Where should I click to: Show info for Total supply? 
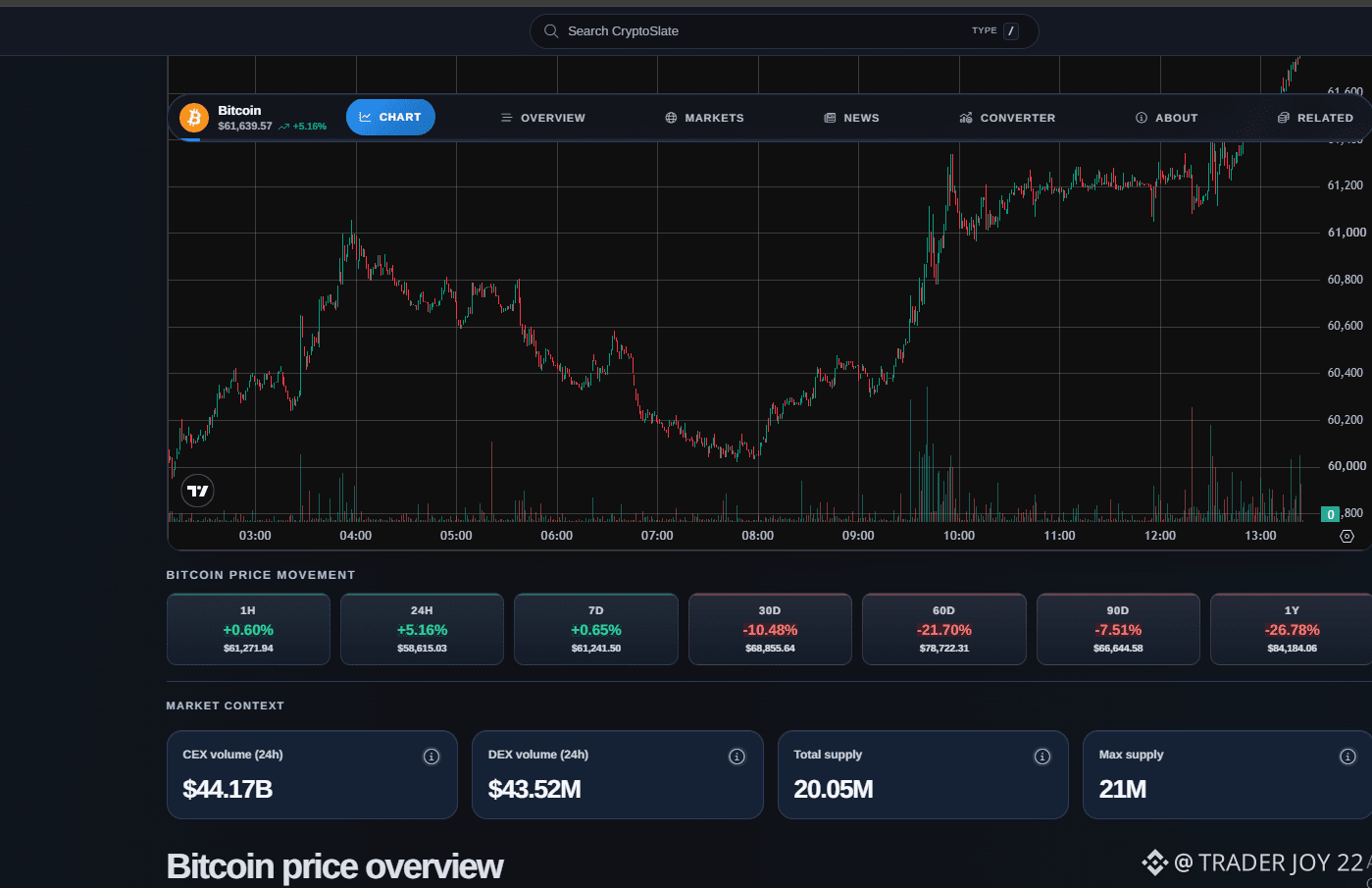coord(1042,757)
